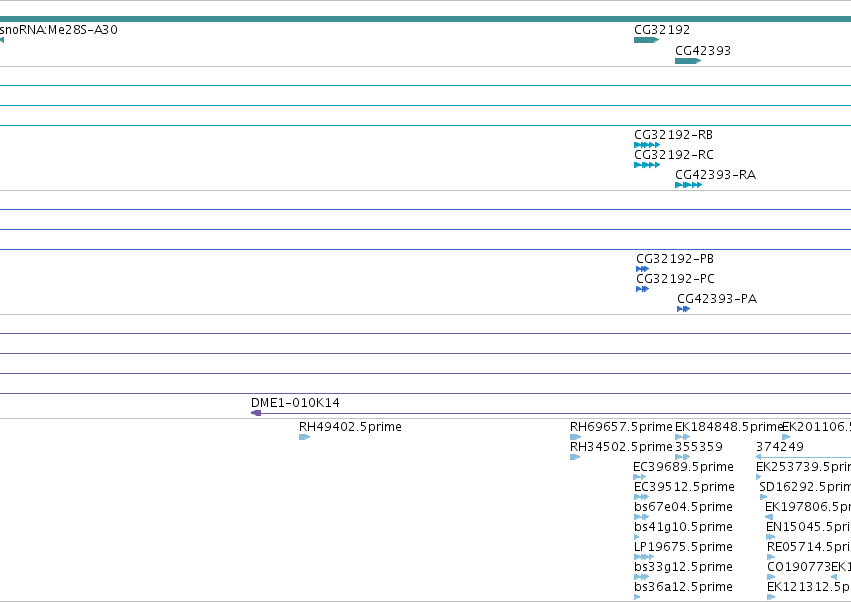Click the SD16292.5prime EST glyph
Image resolution: width=851 pixels, height=602 pixels.
[x=763, y=497]
